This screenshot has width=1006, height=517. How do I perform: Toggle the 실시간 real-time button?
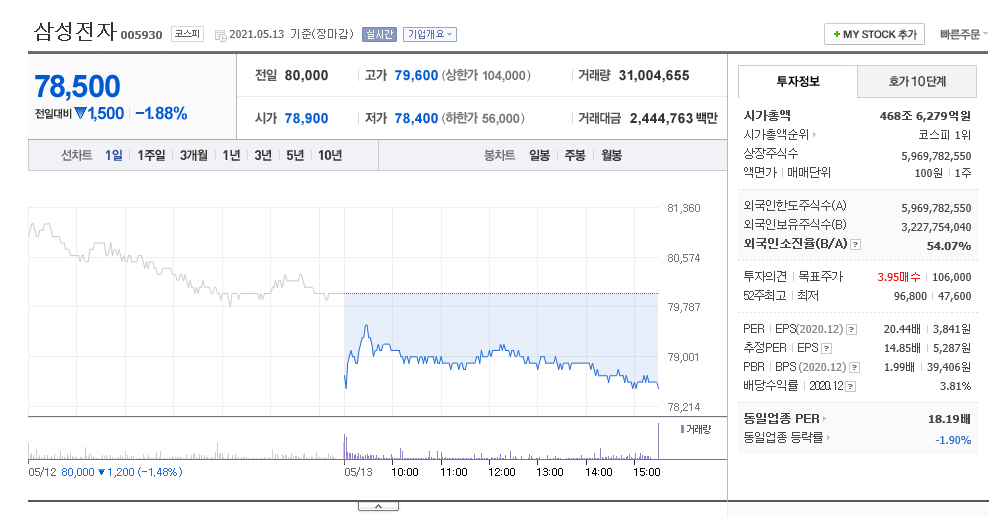click(x=379, y=34)
